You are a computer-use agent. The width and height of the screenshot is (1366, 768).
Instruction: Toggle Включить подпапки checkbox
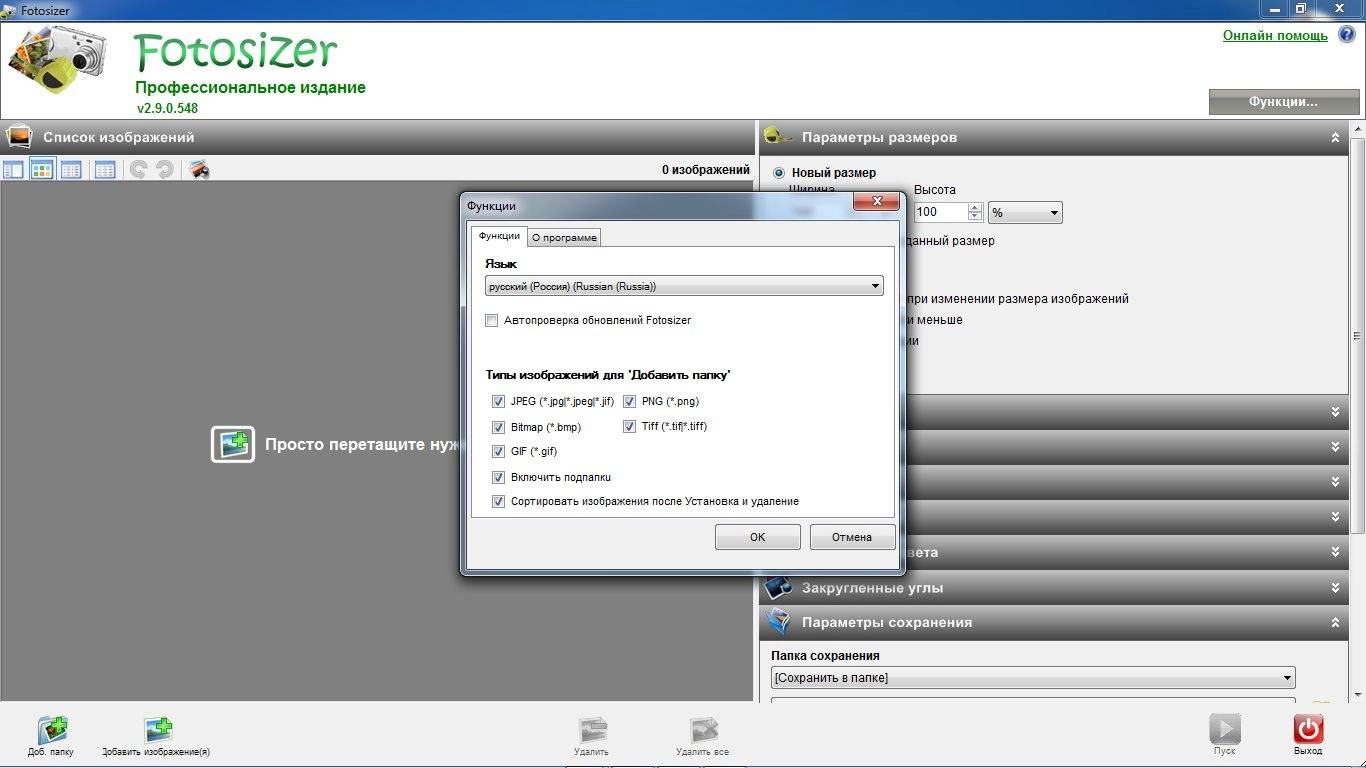click(498, 477)
